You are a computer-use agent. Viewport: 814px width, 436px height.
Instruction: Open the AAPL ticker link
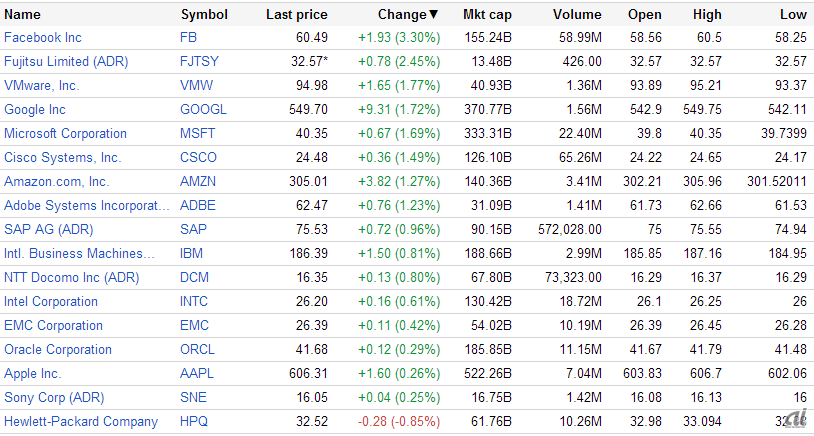[x=197, y=373]
